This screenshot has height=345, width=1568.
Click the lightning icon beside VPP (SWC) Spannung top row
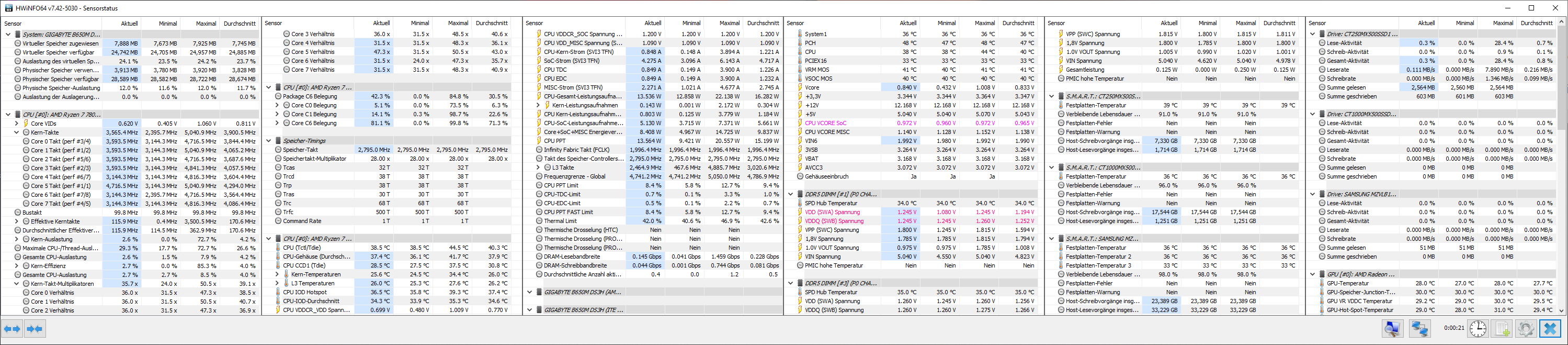(1061, 34)
